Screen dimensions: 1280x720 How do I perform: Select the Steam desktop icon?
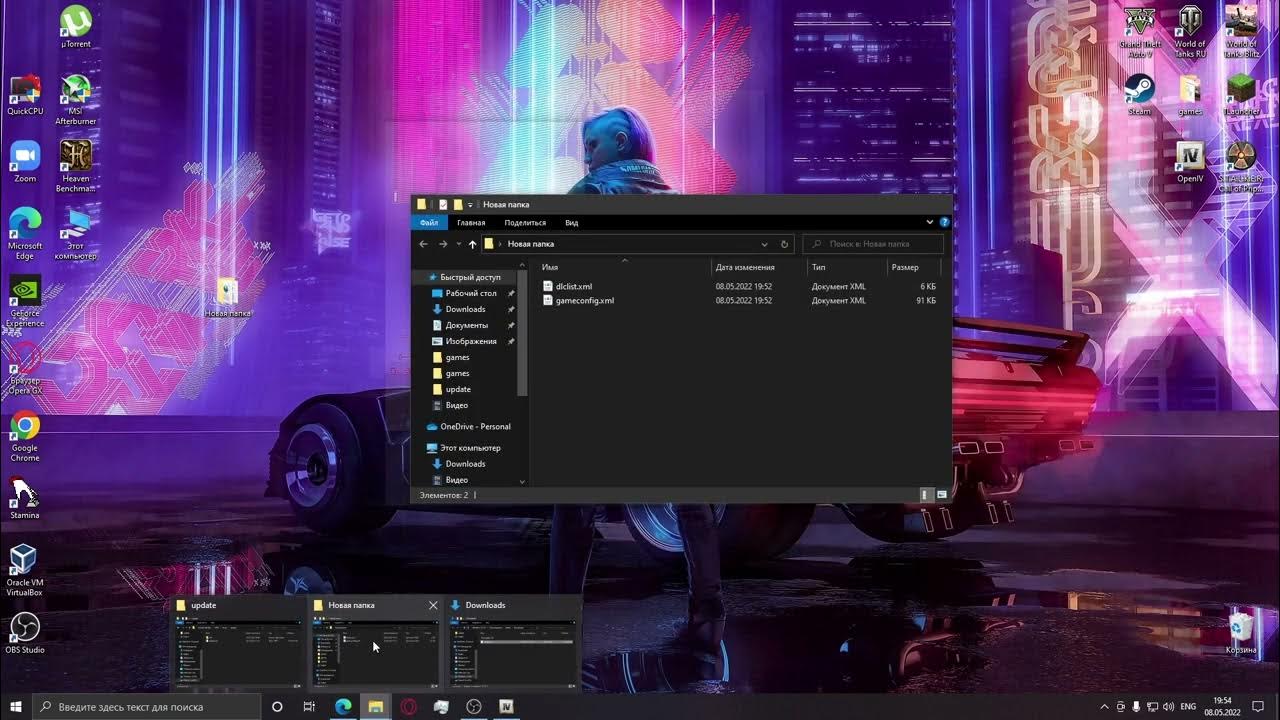pos(1140,95)
